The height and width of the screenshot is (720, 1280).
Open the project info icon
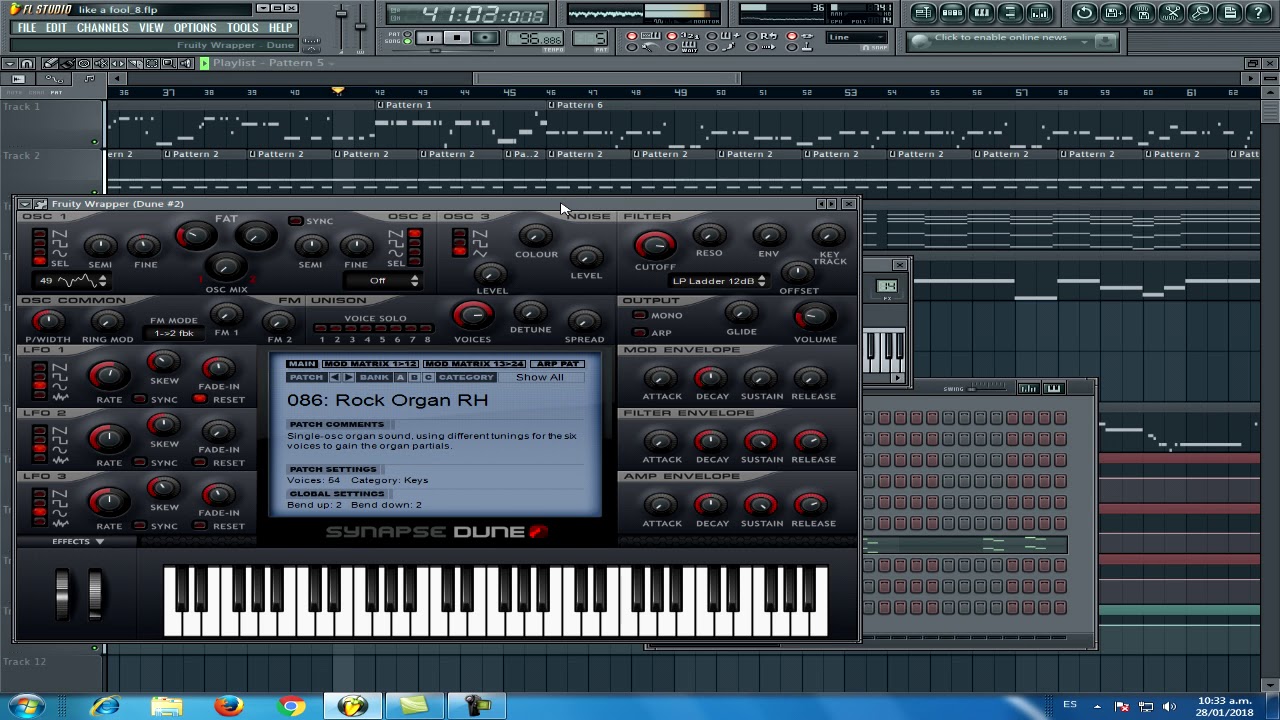1229,13
